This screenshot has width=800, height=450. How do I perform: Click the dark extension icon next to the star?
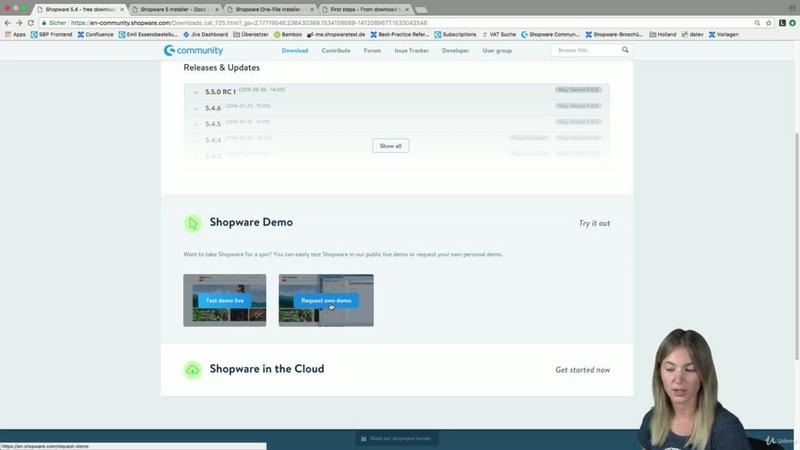782,23
